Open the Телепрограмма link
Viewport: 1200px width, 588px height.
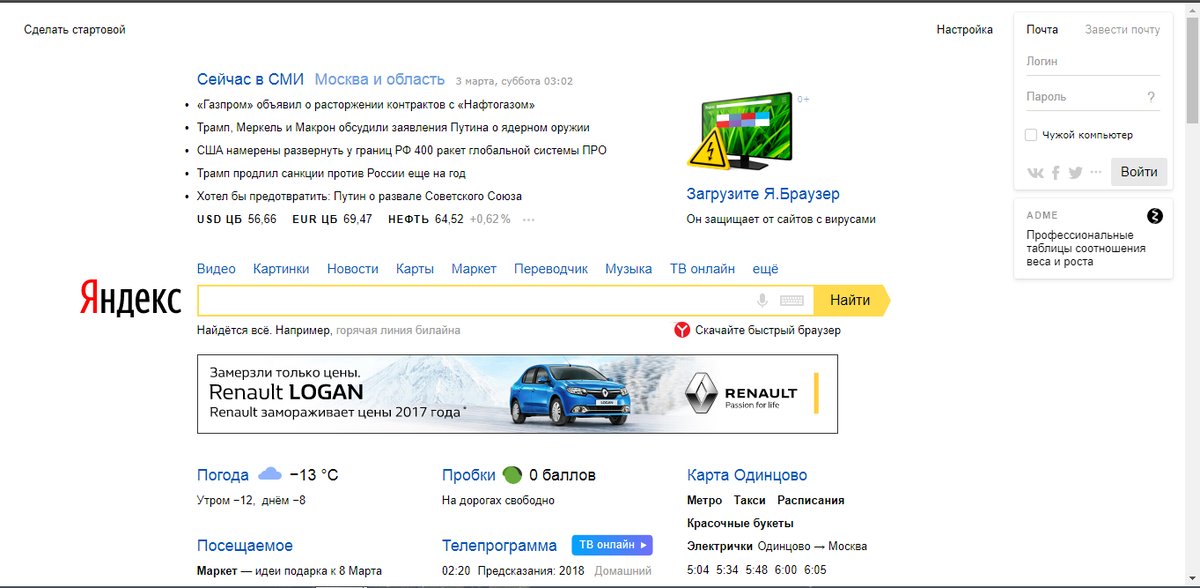coord(499,545)
